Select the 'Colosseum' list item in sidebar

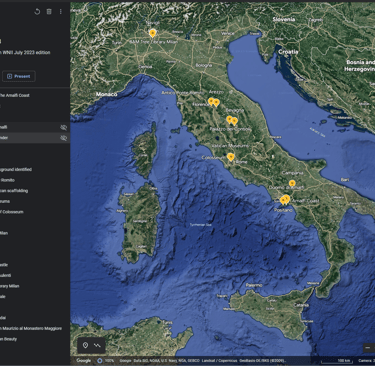(12, 212)
